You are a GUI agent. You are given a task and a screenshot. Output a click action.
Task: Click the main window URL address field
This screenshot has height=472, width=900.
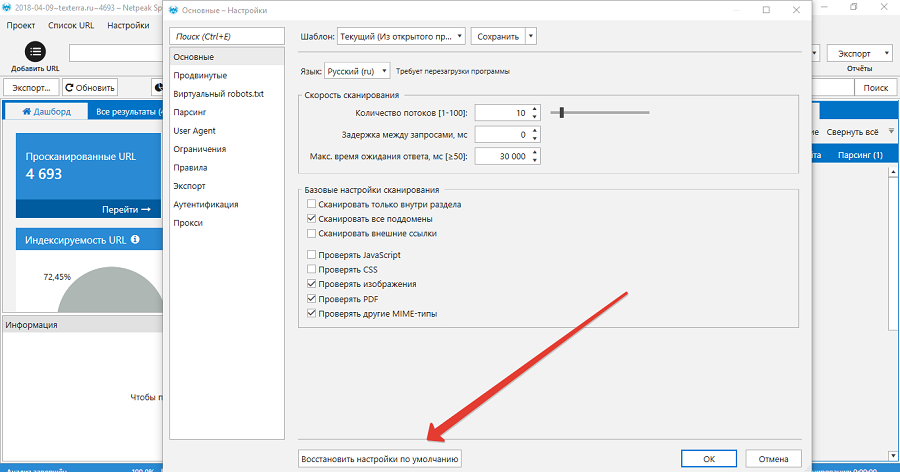point(116,53)
